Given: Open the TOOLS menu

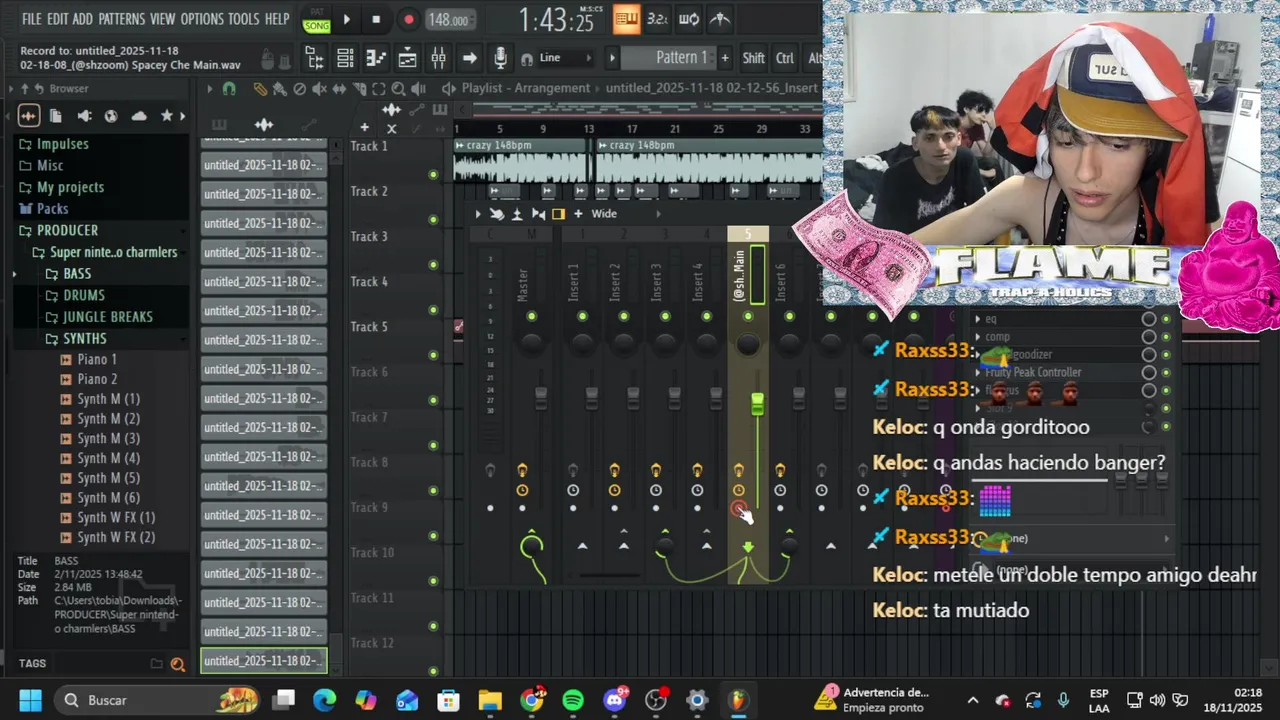Looking at the screenshot, I should 244,19.
